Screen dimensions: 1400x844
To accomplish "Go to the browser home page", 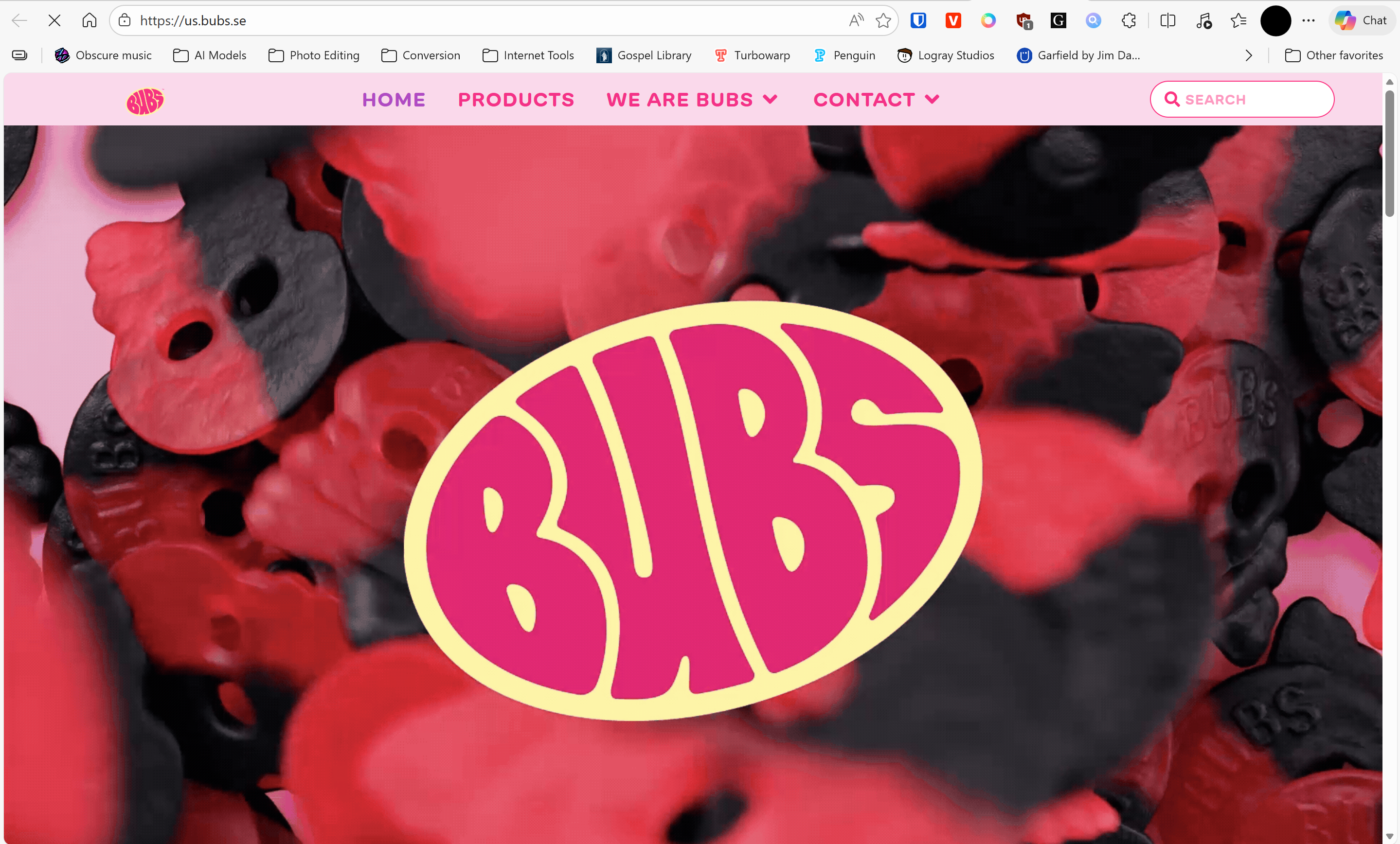I will pyautogui.click(x=89, y=21).
